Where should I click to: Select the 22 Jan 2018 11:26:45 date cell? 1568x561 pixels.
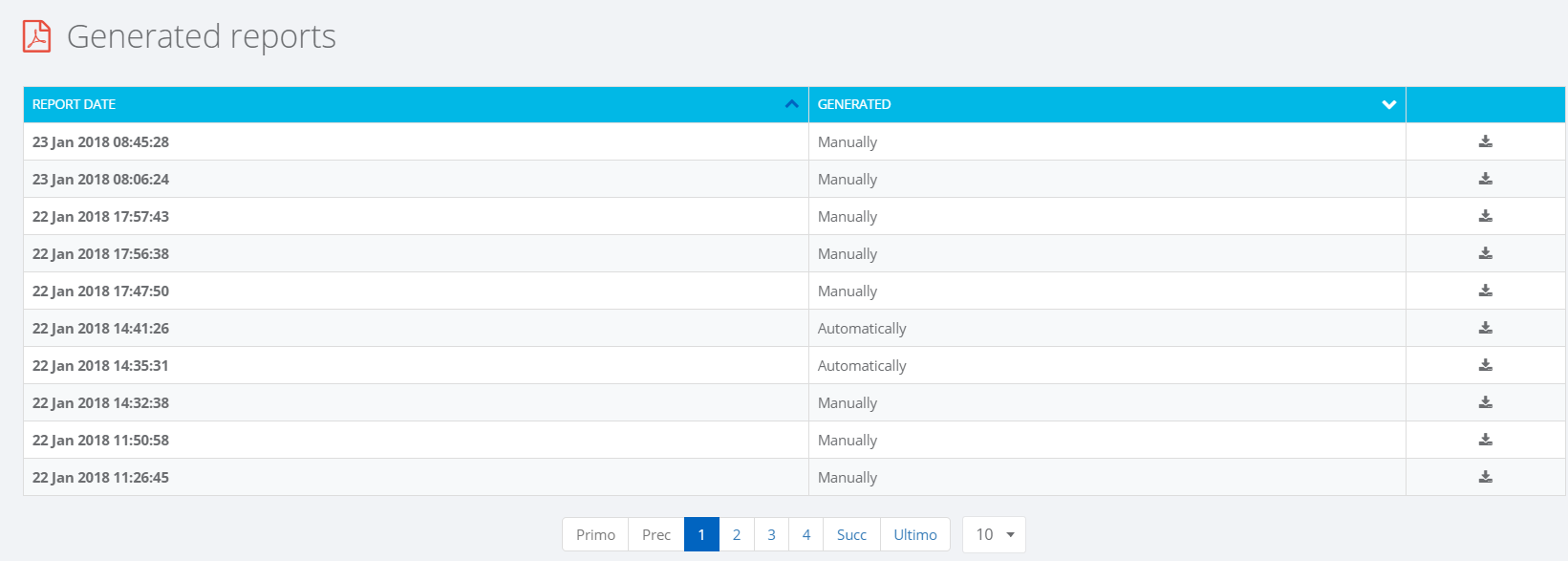[416, 477]
